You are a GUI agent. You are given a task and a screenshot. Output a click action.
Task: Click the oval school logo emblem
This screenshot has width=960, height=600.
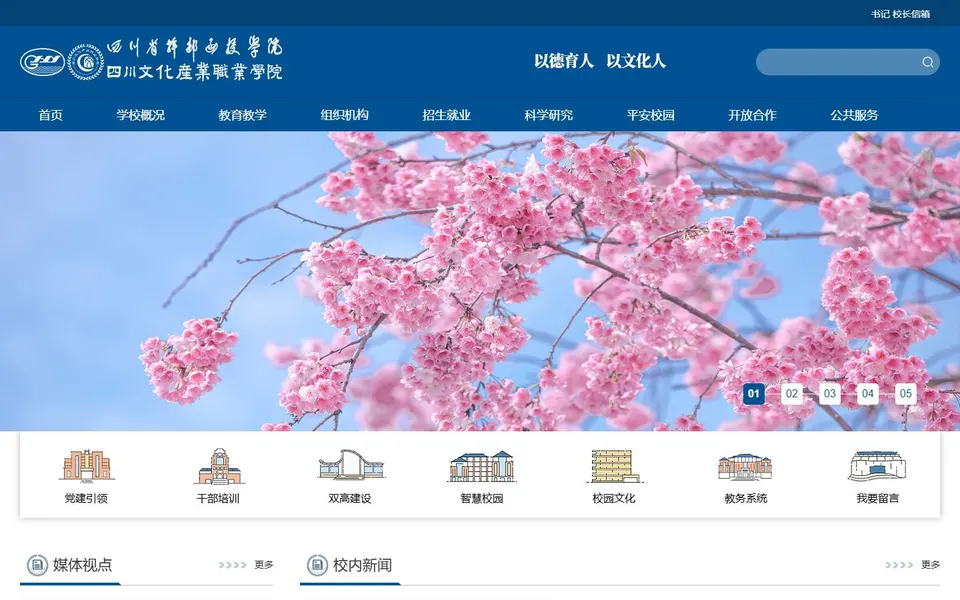42,62
